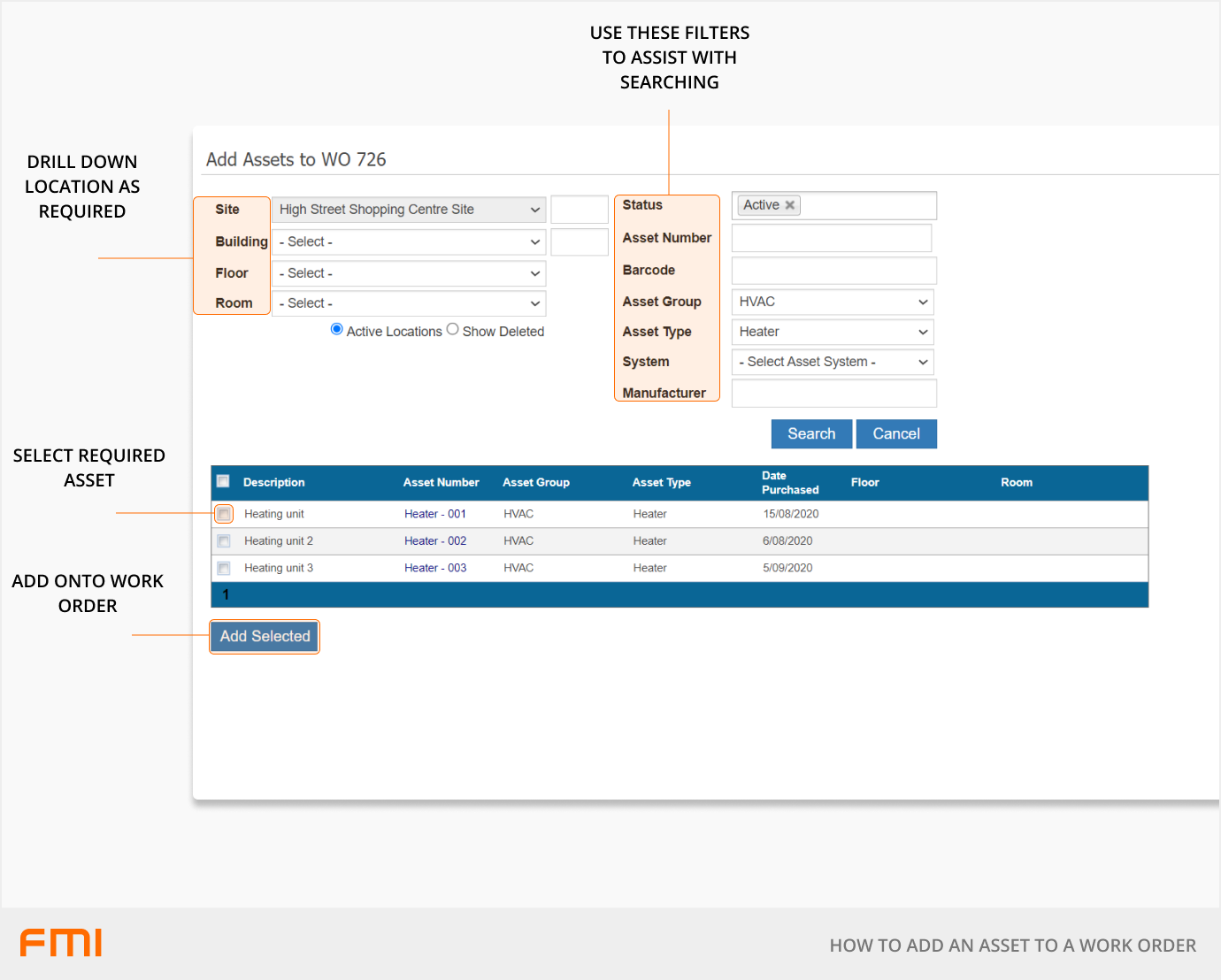The height and width of the screenshot is (980, 1221).
Task: Click the Barcode input field
Action: click(833, 272)
